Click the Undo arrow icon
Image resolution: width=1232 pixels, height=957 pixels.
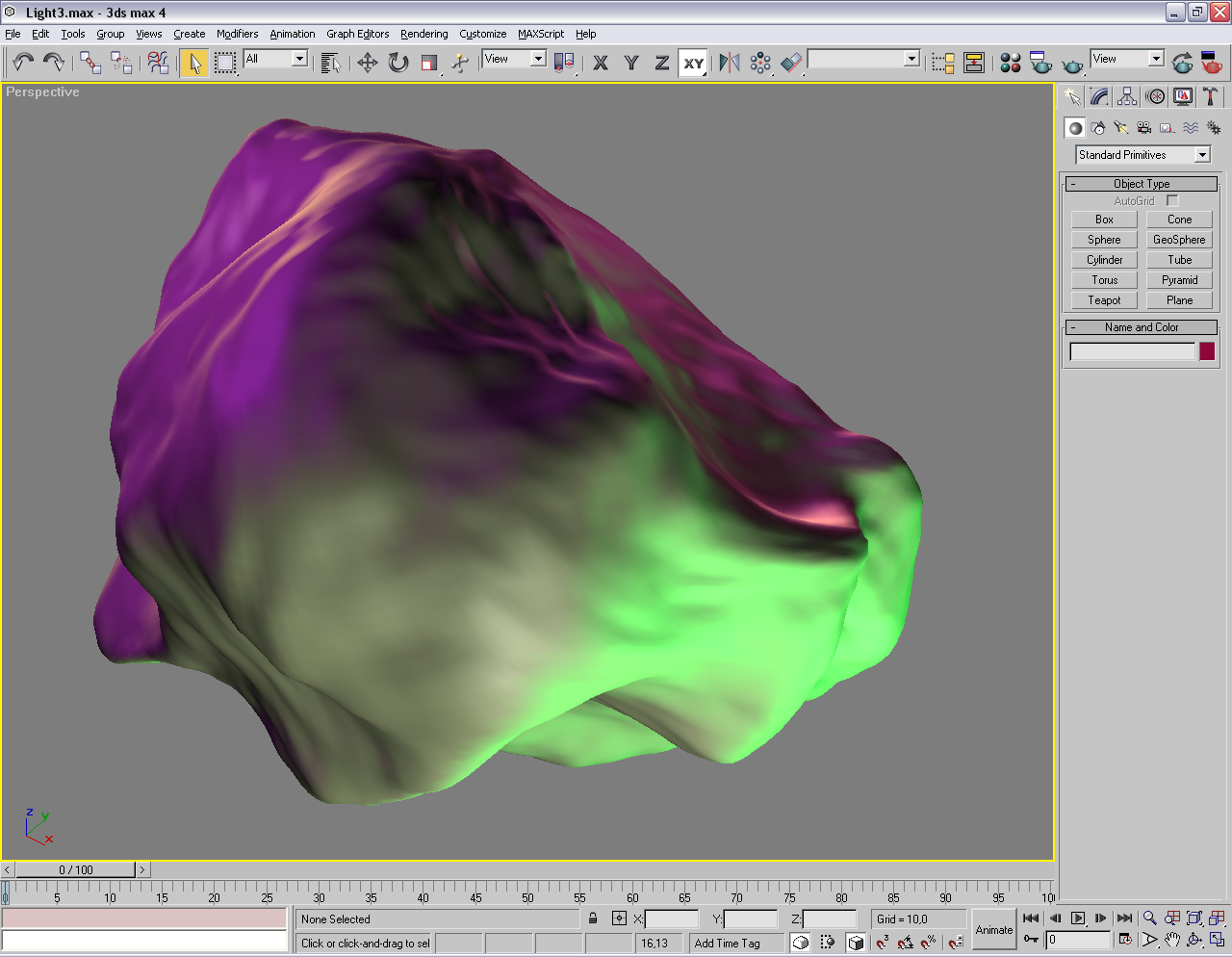22,63
